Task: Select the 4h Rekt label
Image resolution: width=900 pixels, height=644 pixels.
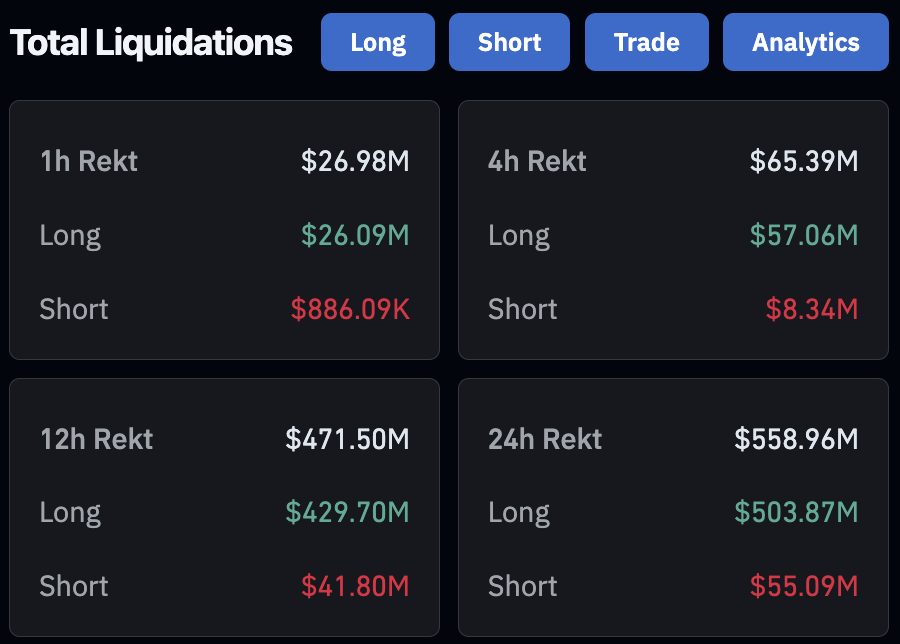Action: [537, 161]
